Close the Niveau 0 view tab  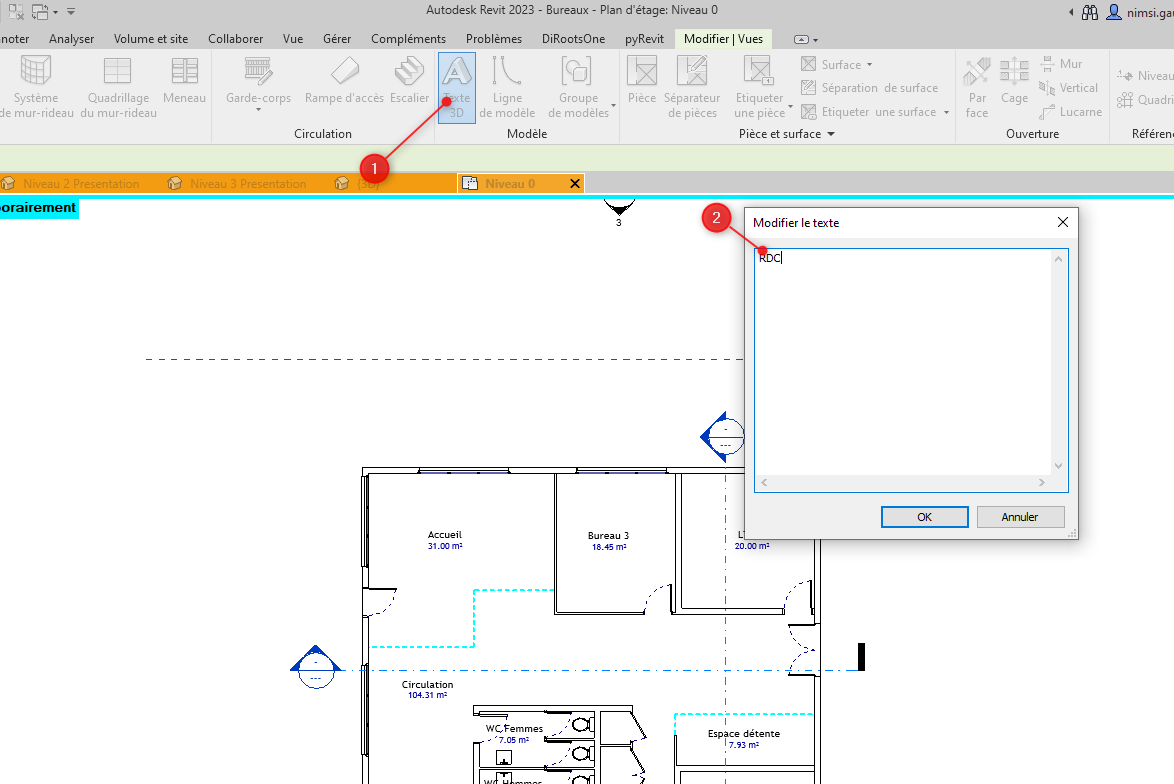(x=574, y=184)
